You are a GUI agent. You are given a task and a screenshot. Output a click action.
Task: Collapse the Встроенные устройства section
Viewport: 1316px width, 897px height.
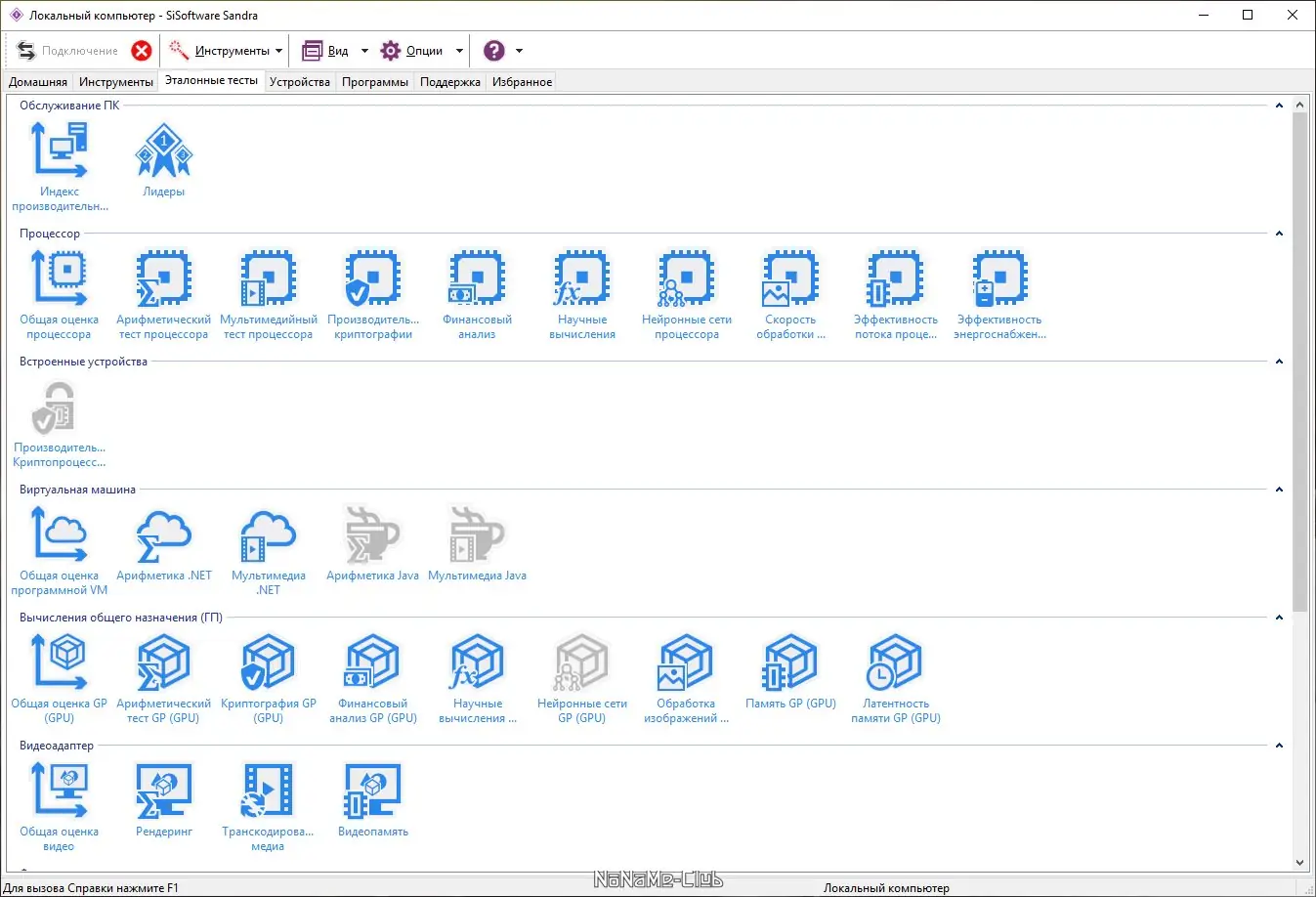(1279, 362)
